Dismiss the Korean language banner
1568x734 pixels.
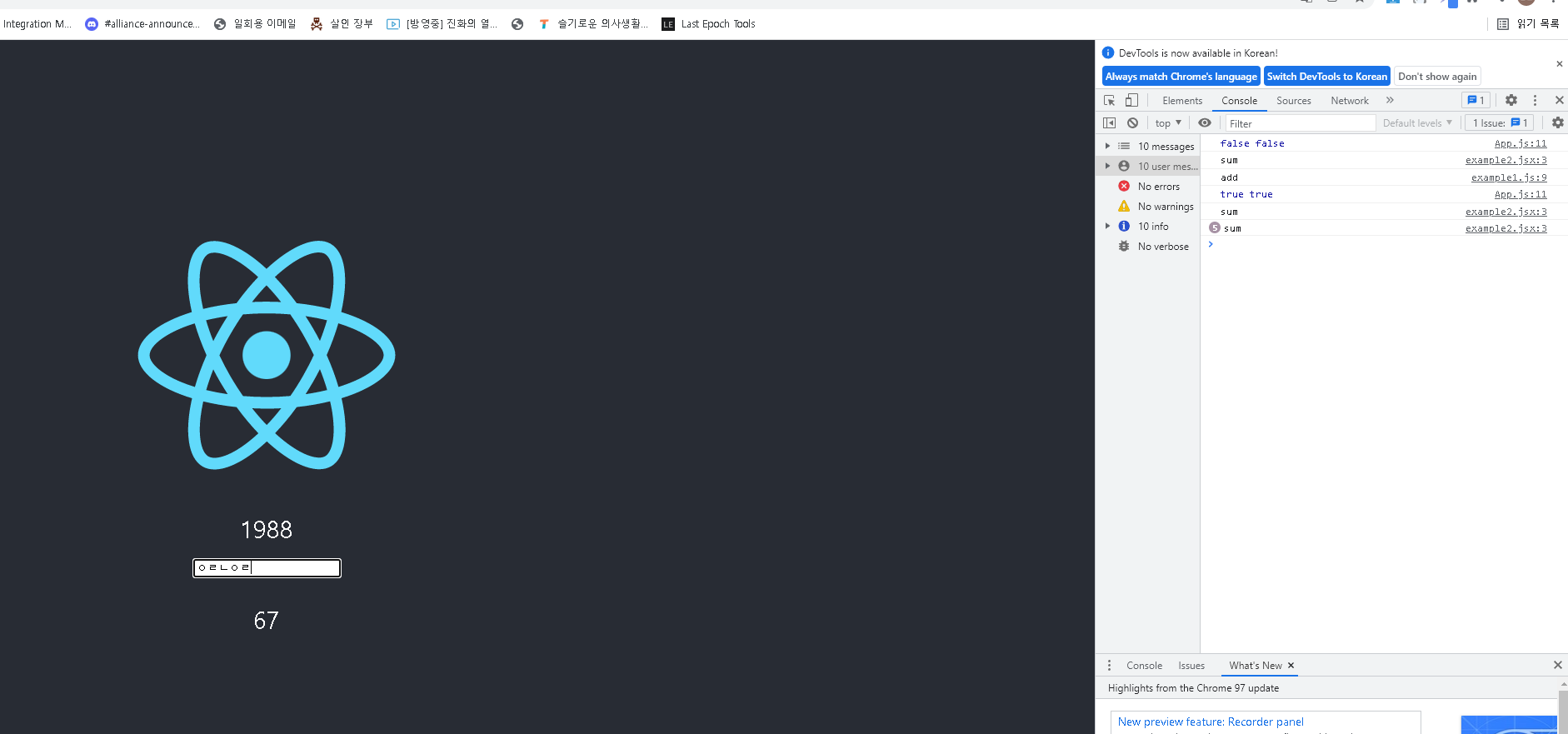click(1559, 63)
